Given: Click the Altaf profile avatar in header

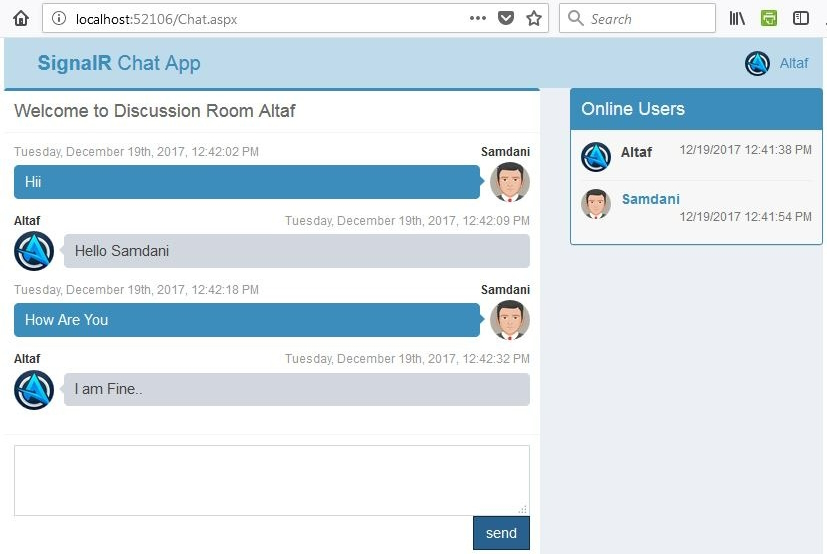Looking at the screenshot, I should [757, 63].
